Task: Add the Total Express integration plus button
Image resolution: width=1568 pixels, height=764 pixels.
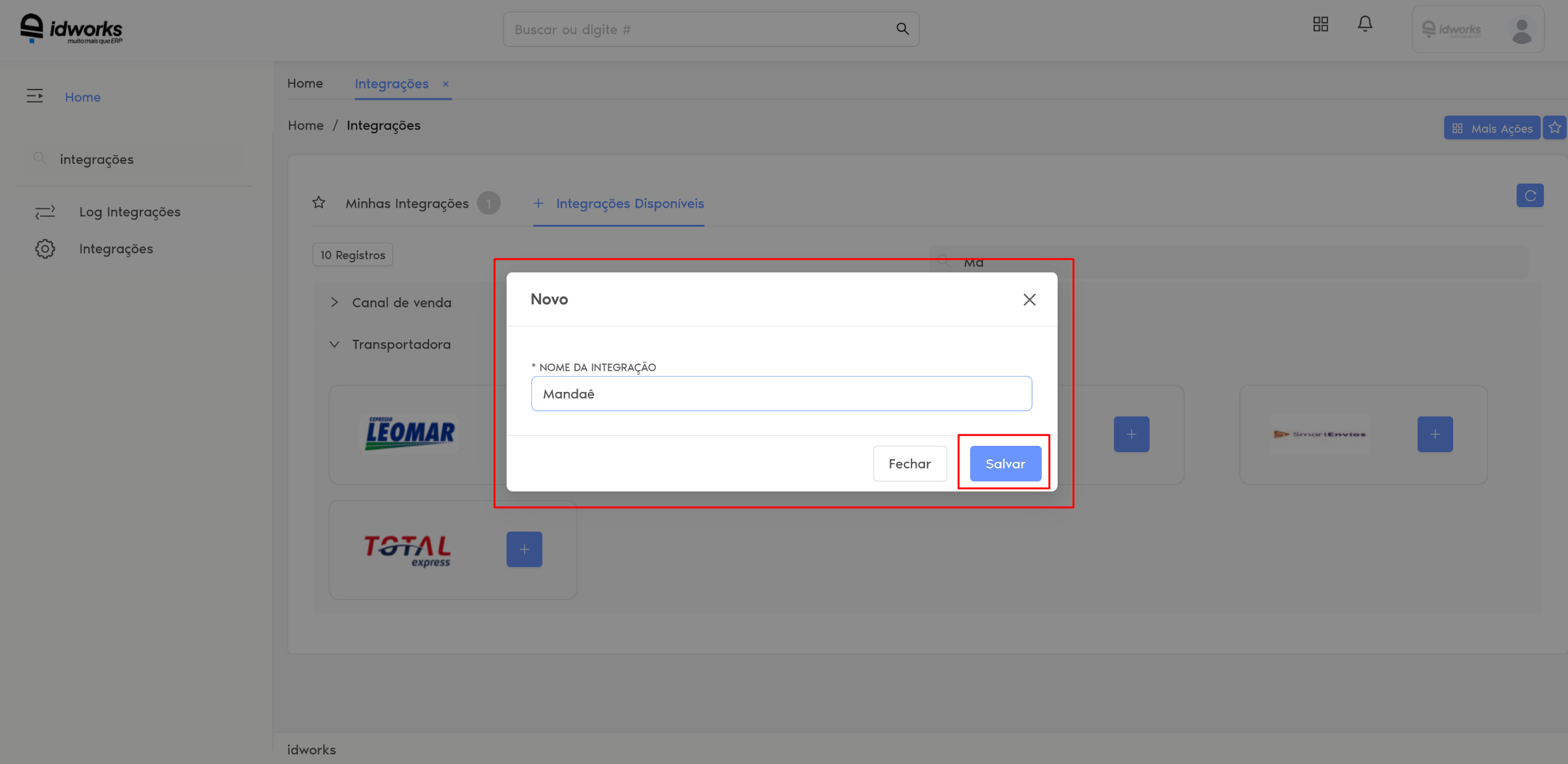Action: tap(524, 549)
